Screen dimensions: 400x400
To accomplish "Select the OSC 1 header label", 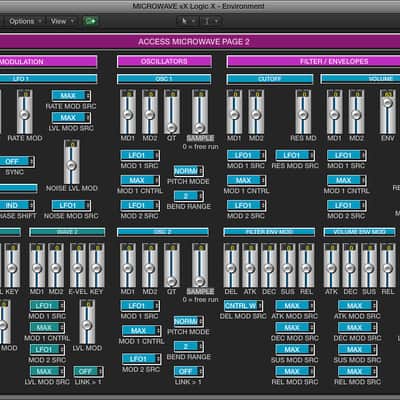I will point(164,79).
